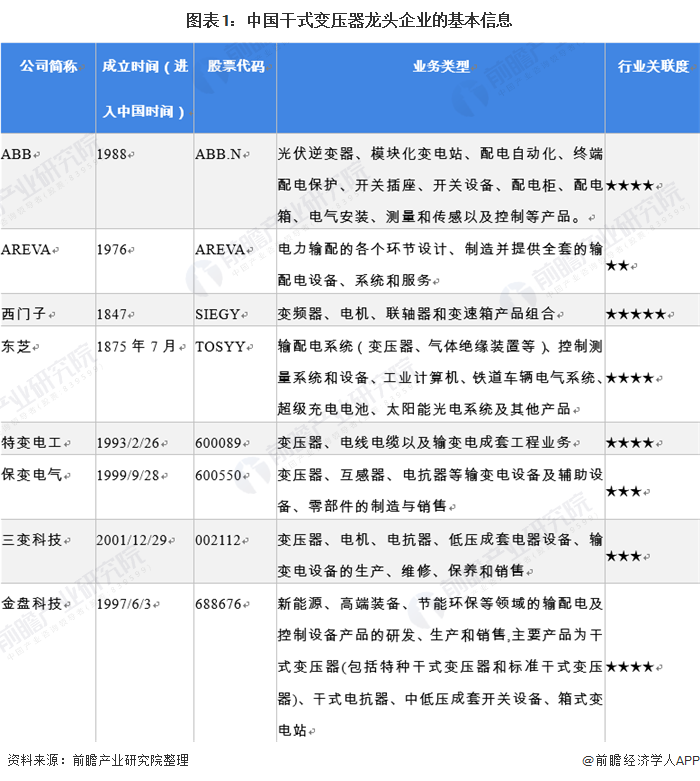Click the four-star rating in 东芝 row
This screenshot has height=781, width=700.
click(630, 378)
